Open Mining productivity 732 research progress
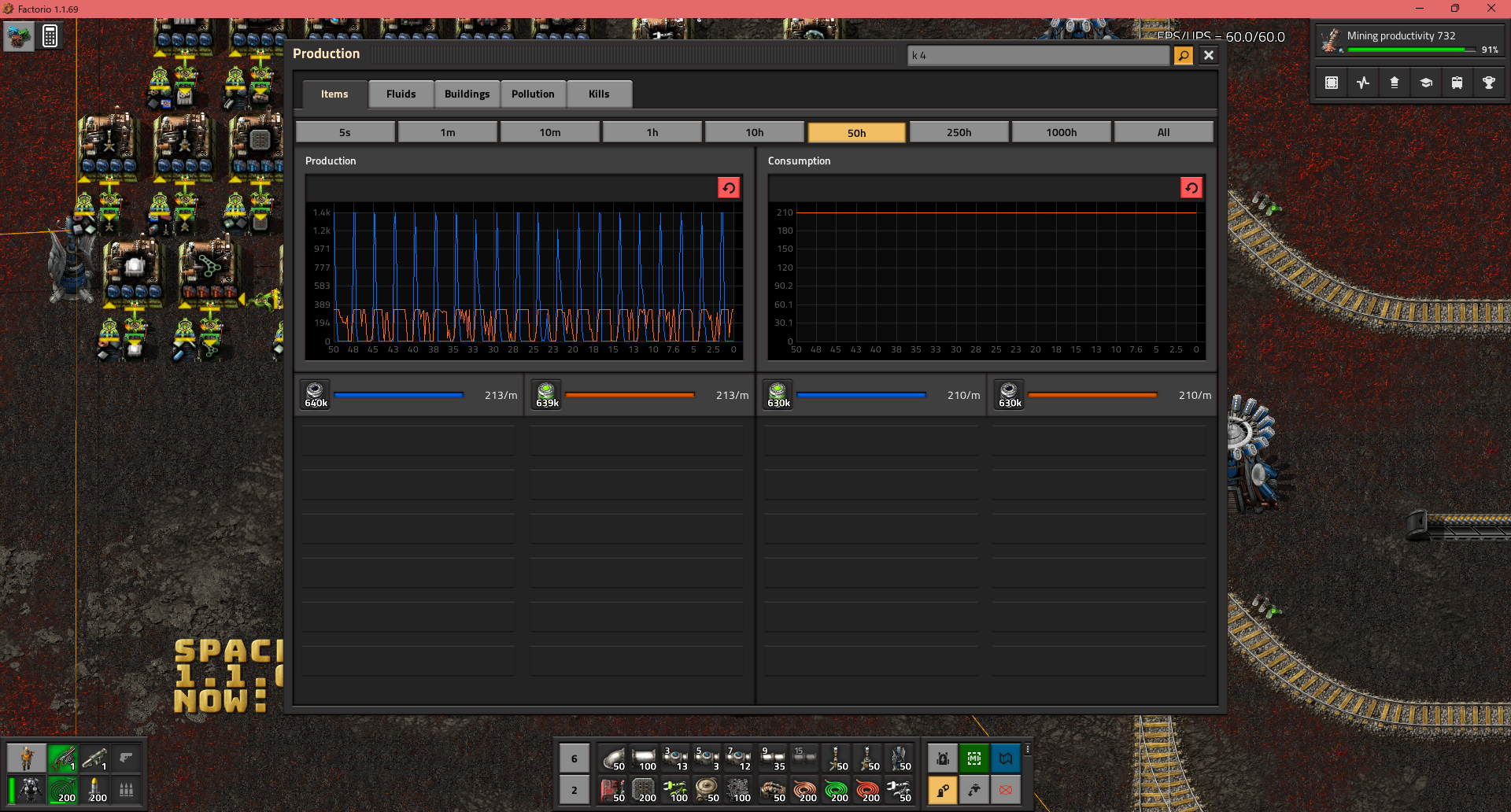1511x812 pixels. (1409, 41)
